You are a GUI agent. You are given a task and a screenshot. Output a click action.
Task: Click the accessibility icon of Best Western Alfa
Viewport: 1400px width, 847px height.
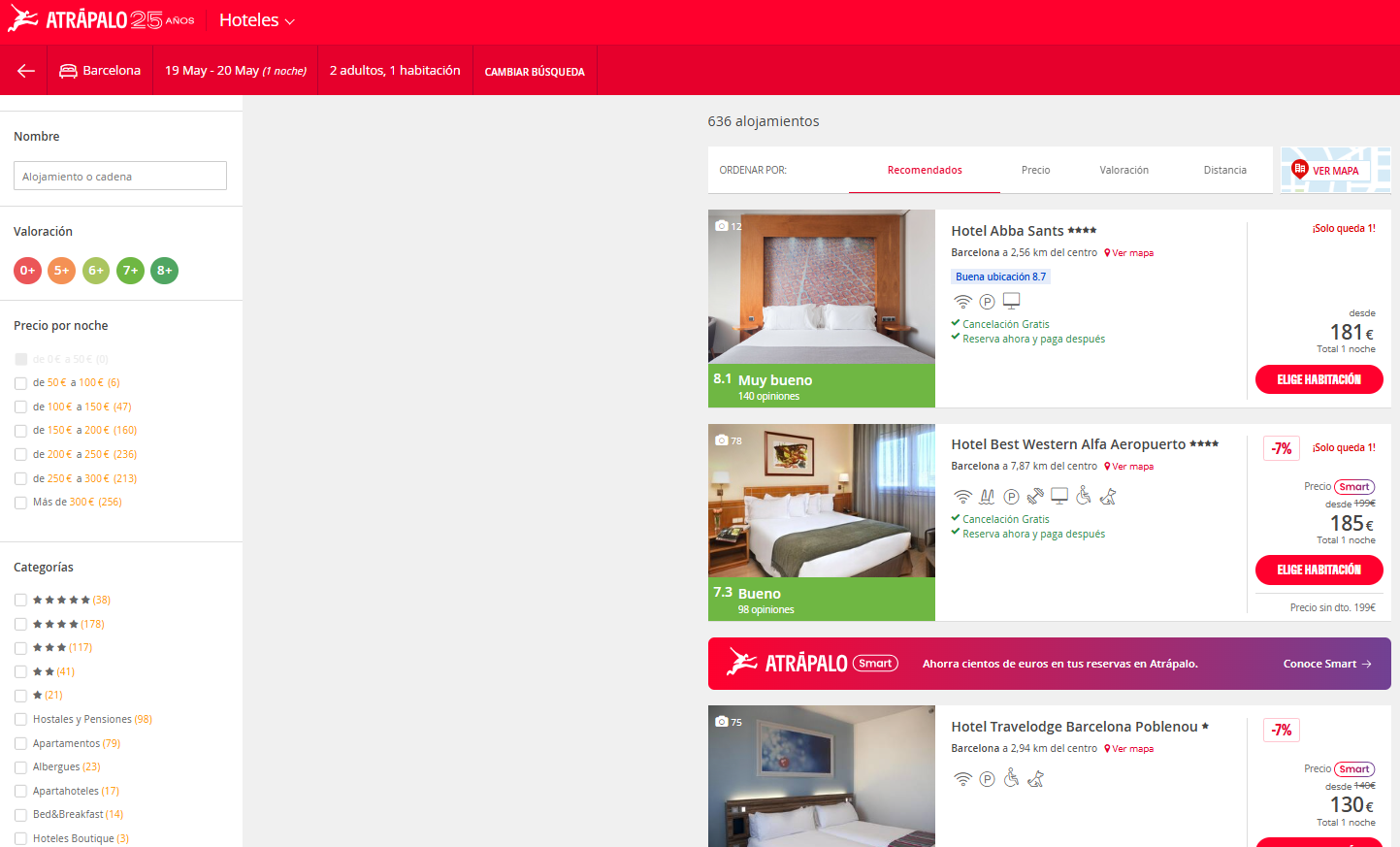coord(1084,495)
